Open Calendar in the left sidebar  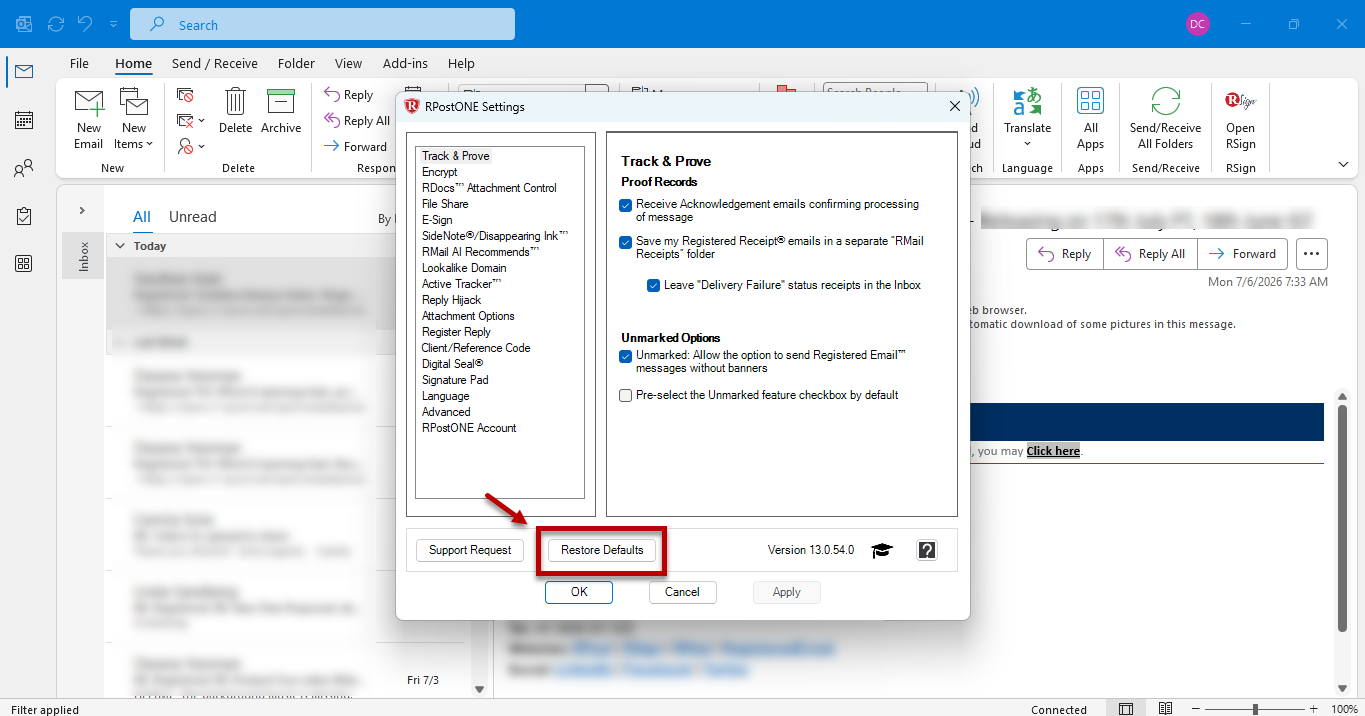[23, 120]
